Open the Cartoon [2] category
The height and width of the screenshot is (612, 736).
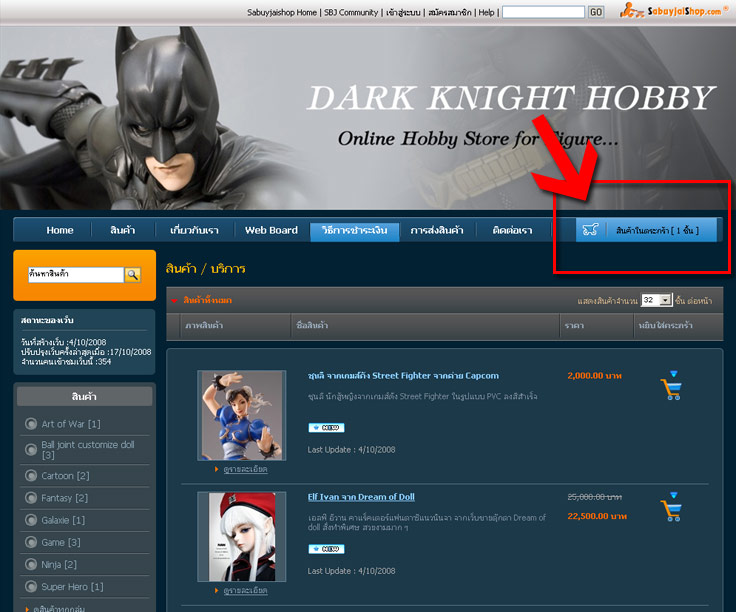coord(65,475)
